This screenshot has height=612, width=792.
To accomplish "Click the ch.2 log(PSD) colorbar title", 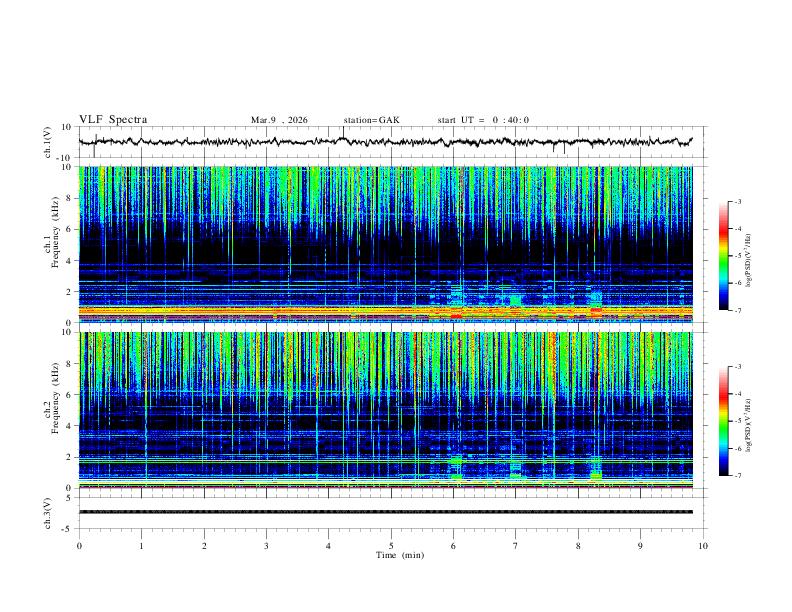I will (x=749, y=425).
